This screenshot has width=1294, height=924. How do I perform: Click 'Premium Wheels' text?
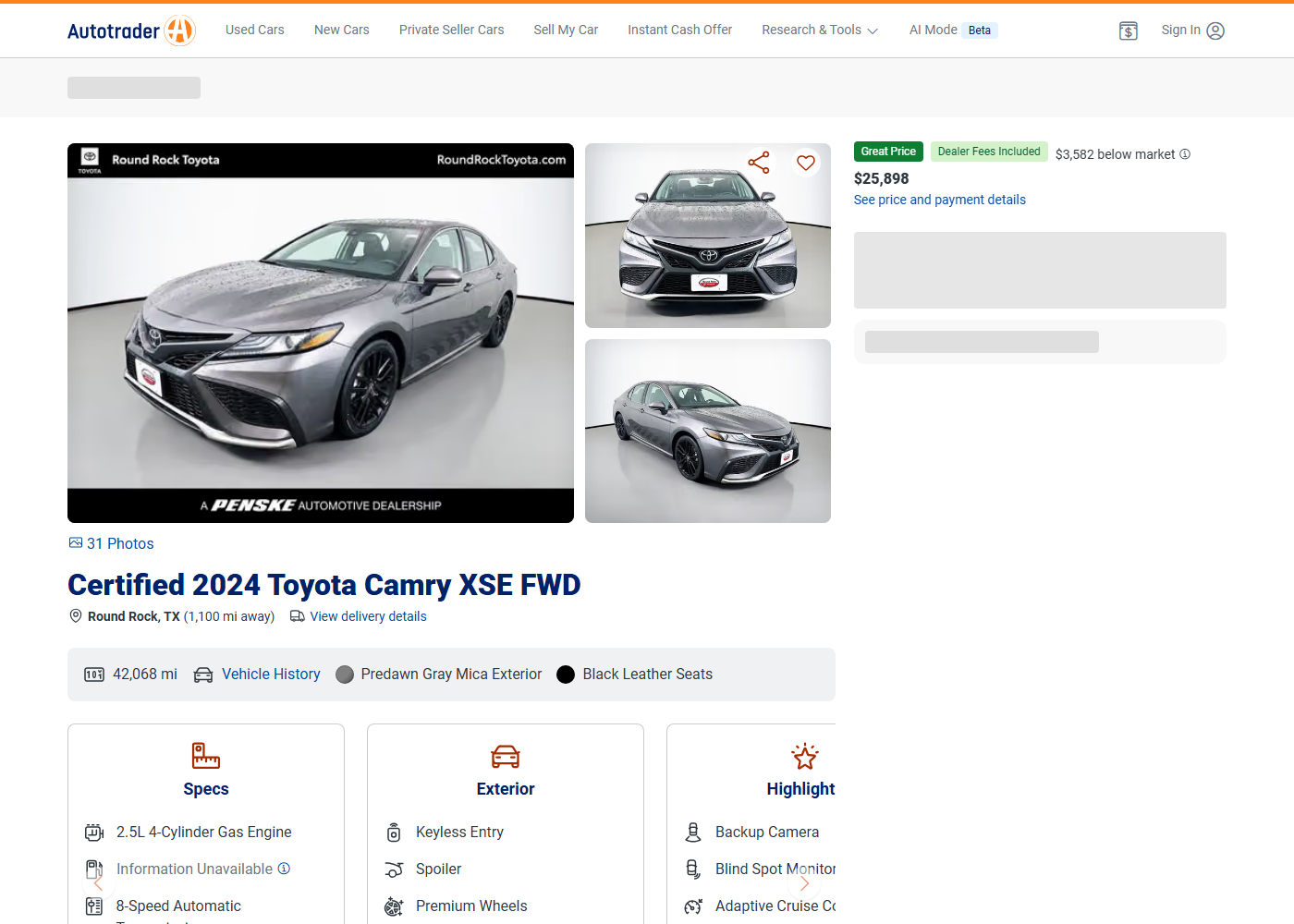coord(471,906)
